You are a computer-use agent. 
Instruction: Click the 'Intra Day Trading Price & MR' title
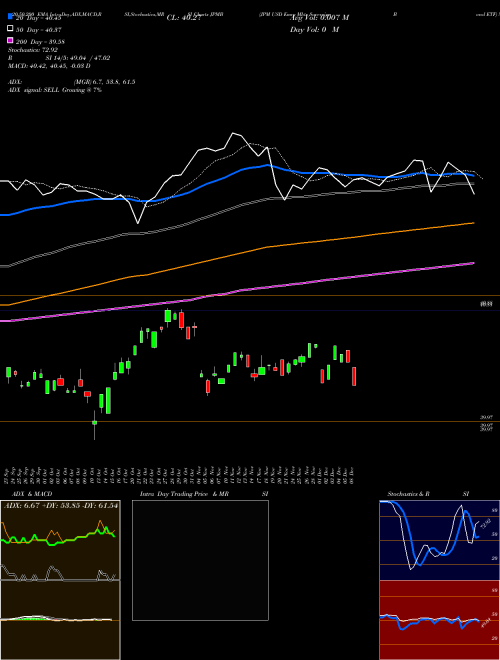coord(184,494)
